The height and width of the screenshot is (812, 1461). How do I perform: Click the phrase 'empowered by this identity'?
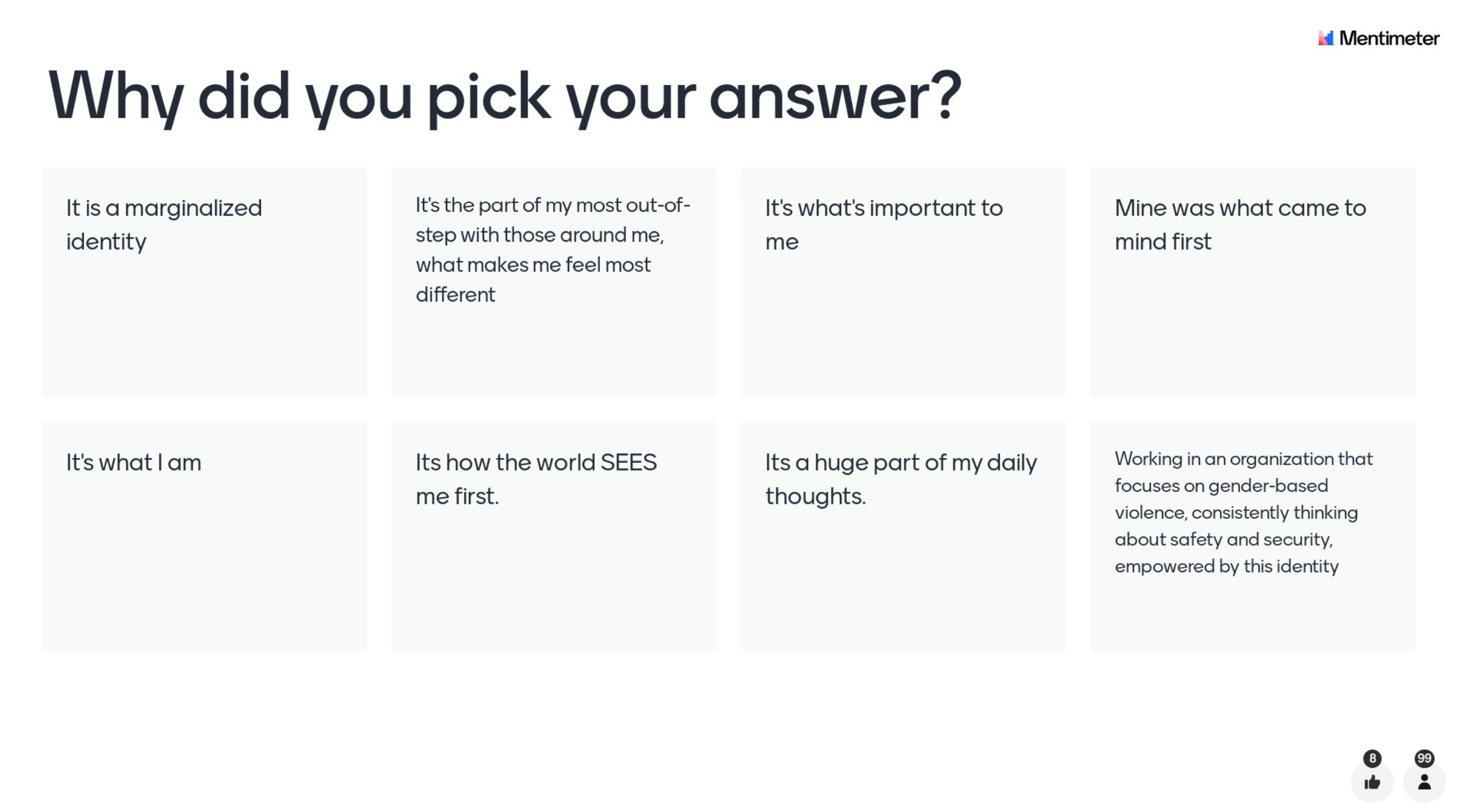click(1226, 567)
